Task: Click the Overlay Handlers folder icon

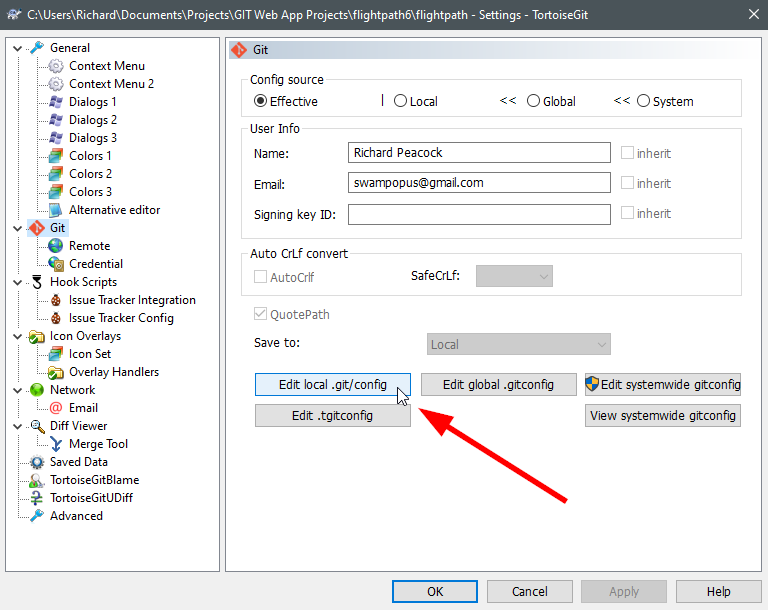Action: (56, 372)
